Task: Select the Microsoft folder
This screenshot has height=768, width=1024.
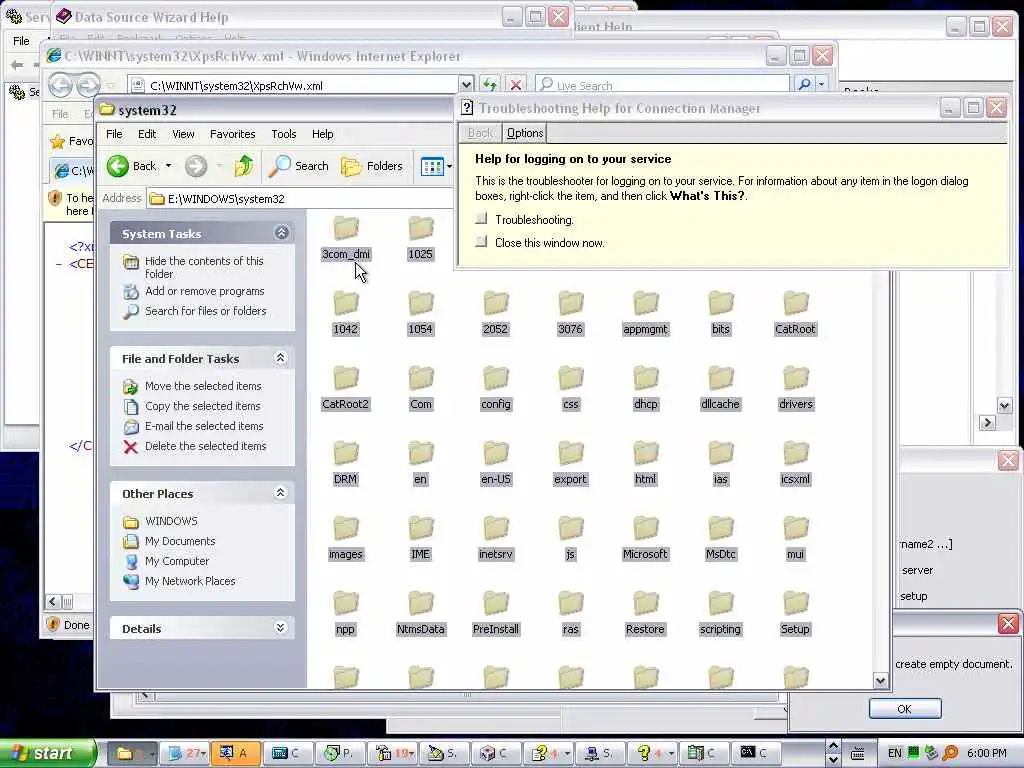Action: pyautogui.click(x=645, y=539)
